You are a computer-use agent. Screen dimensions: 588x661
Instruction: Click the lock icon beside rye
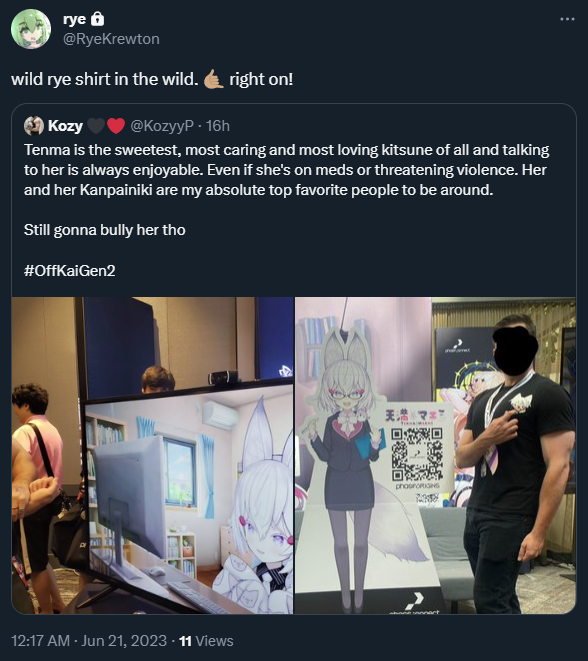[97, 19]
